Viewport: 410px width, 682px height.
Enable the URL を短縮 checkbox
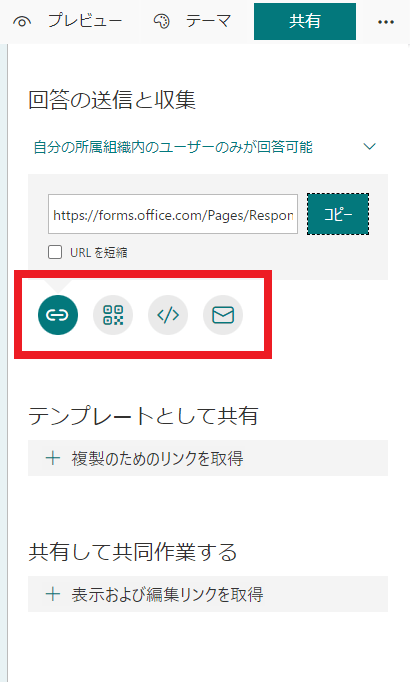(x=55, y=252)
